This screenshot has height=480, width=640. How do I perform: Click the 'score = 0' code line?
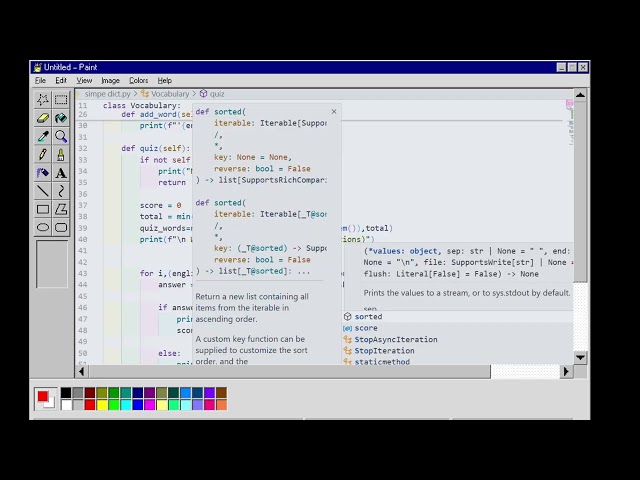160,205
